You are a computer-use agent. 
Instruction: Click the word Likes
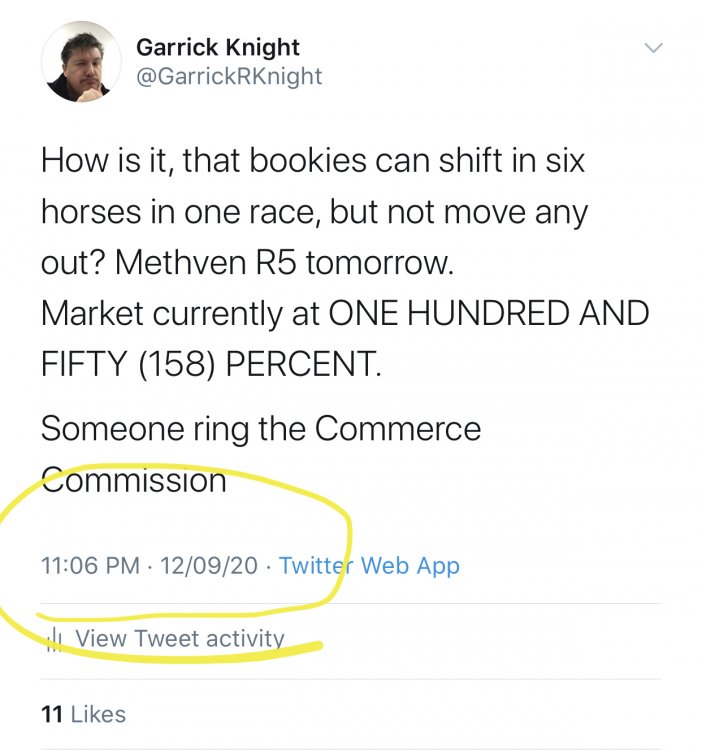tap(98, 714)
